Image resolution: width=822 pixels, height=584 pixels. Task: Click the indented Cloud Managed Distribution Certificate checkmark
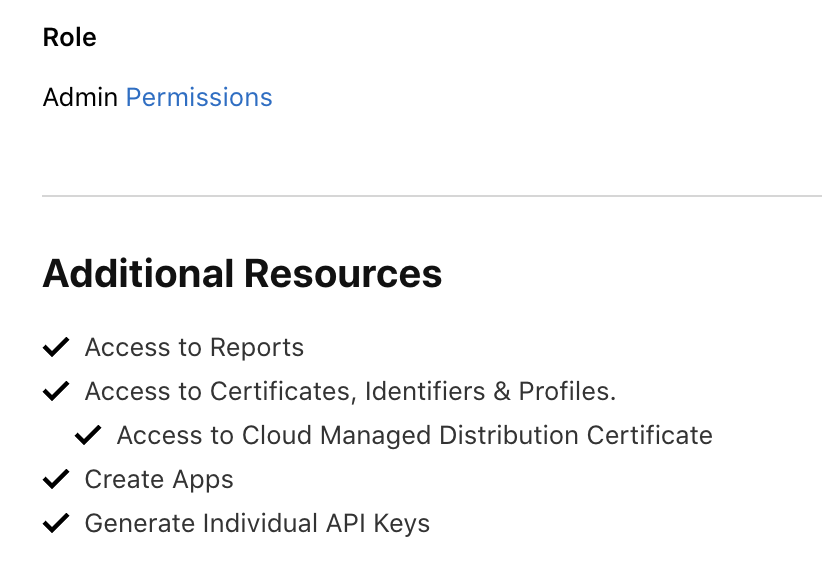(88, 435)
